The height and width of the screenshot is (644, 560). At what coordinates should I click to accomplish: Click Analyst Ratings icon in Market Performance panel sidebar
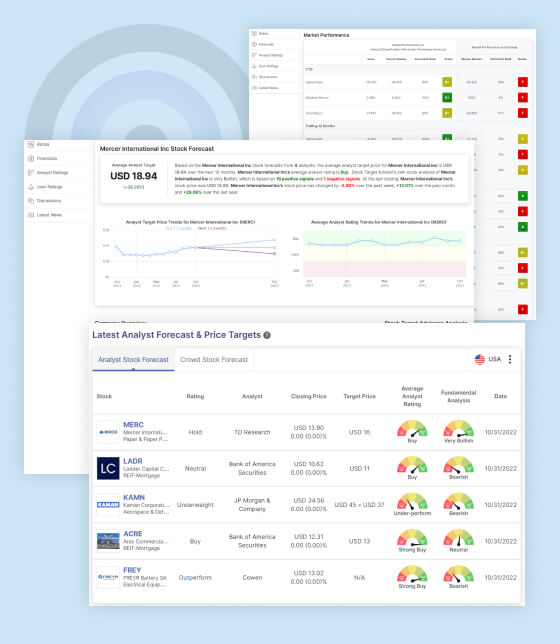(x=254, y=55)
